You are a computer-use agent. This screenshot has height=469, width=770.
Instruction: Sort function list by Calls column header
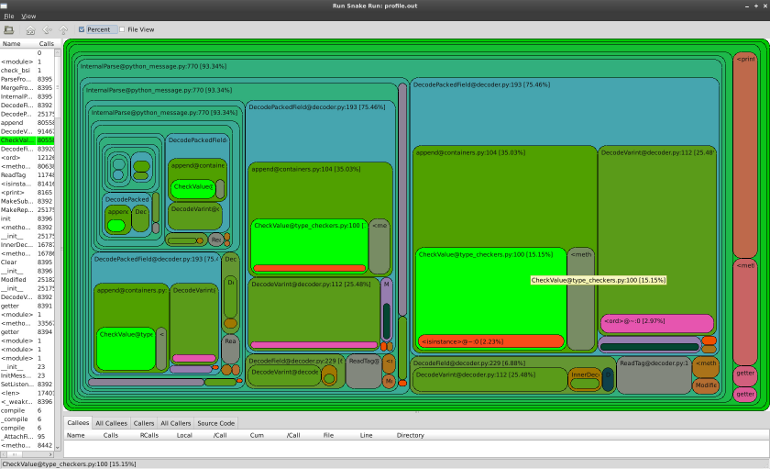[46, 44]
